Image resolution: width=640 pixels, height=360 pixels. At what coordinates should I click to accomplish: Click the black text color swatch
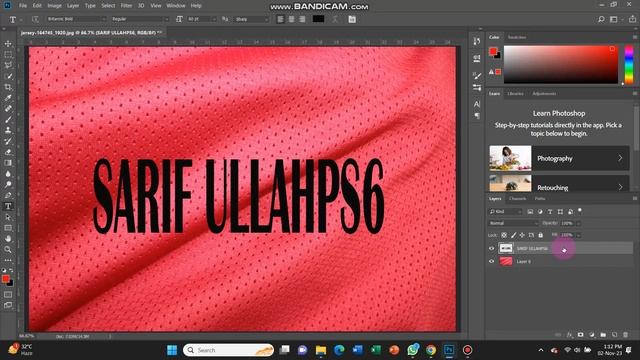[318, 19]
